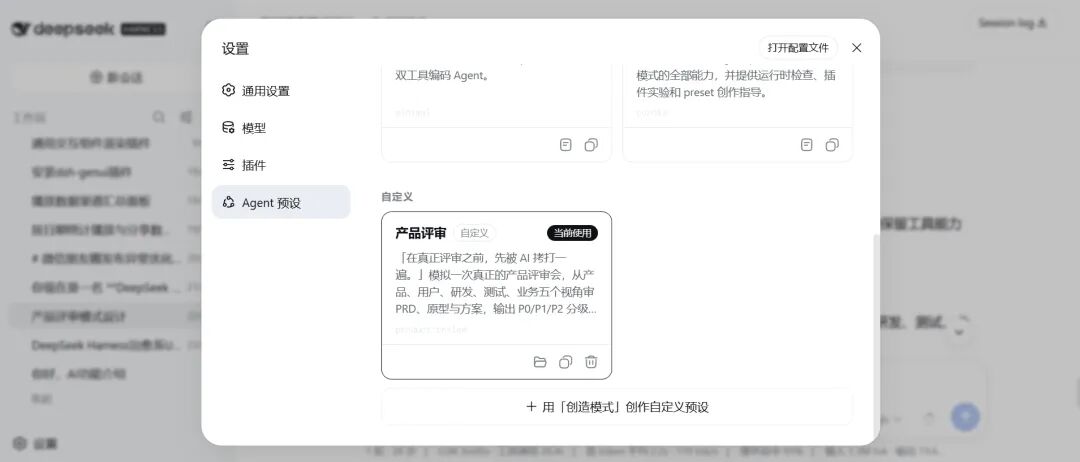View details of the preset 创作指导 card
The image size is (1080, 462).
point(807,145)
